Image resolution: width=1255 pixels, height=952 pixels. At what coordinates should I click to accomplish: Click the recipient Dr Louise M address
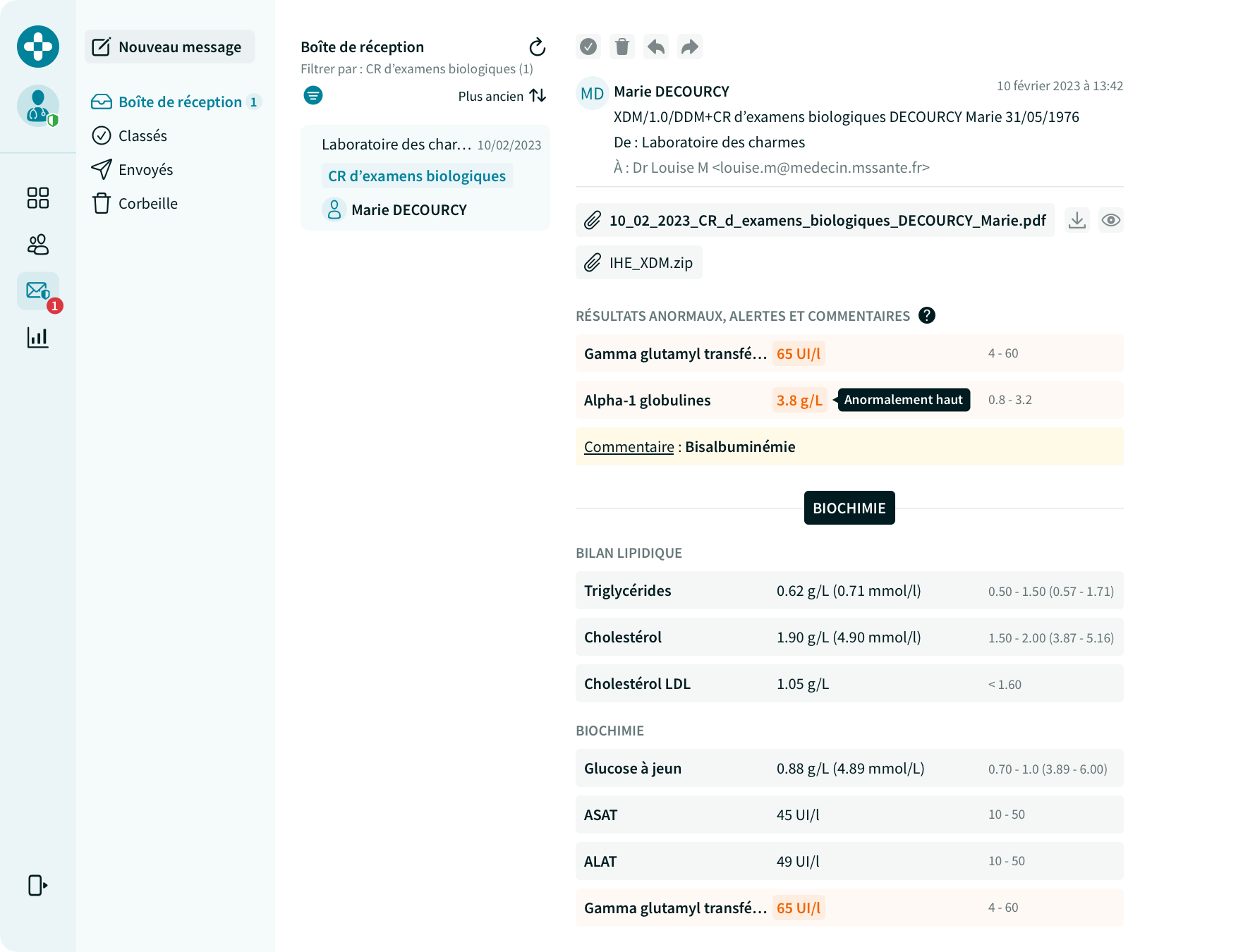(772, 168)
